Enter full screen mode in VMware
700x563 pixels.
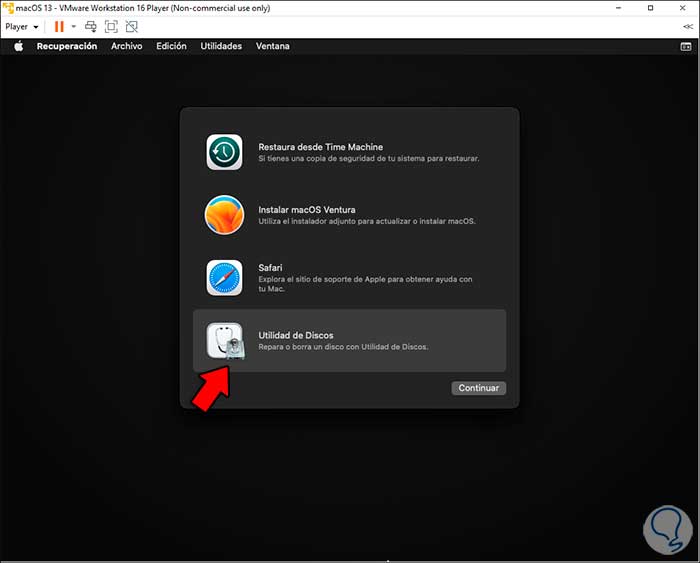pyautogui.click(x=111, y=27)
